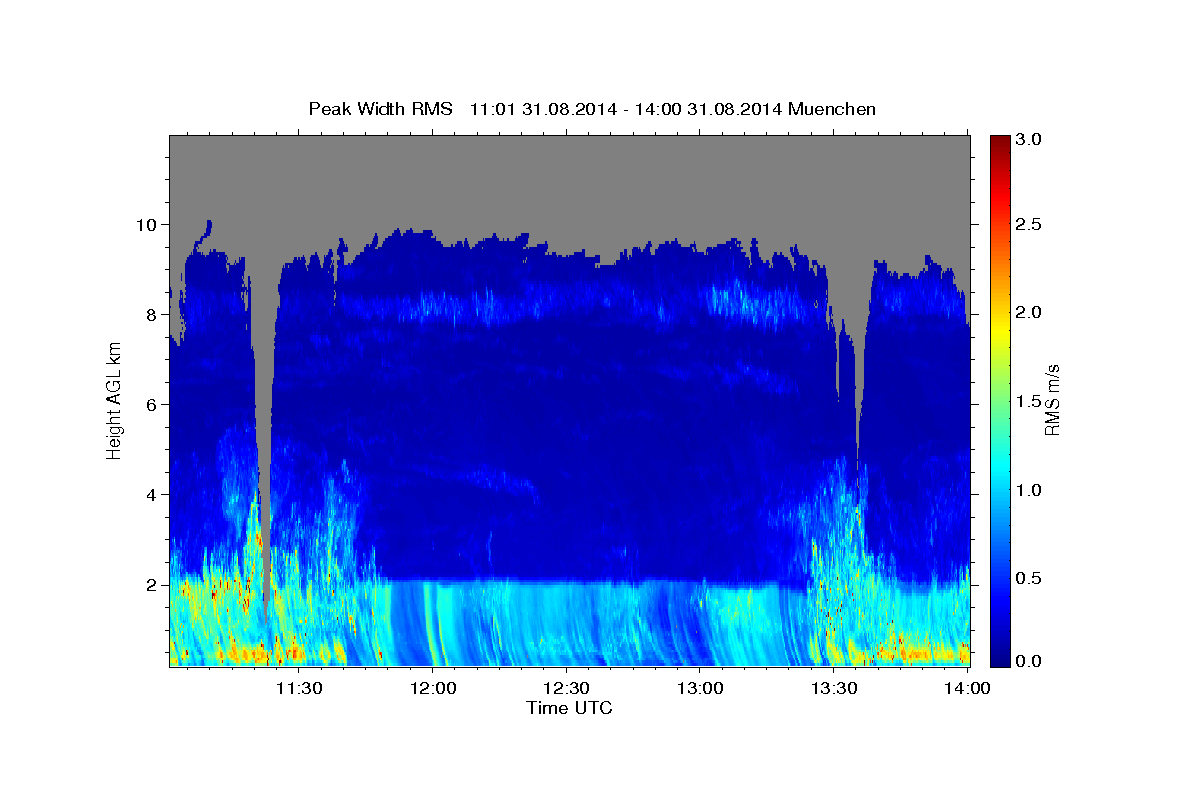Screen dimensions: 1200x800
Task: Click the 12:30 time tick label
Action: coord(567,688)
